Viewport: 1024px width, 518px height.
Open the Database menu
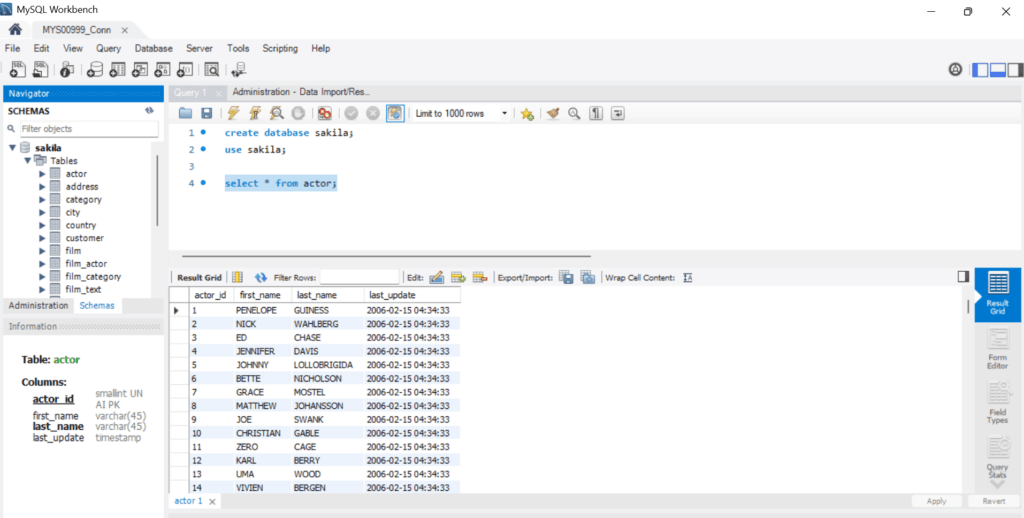[153, 48]
